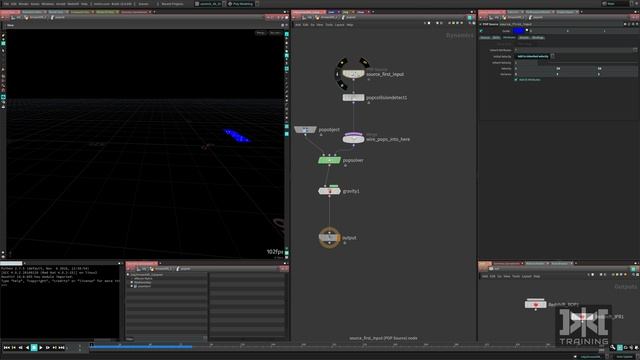Open the File menu

pos(6,4)
